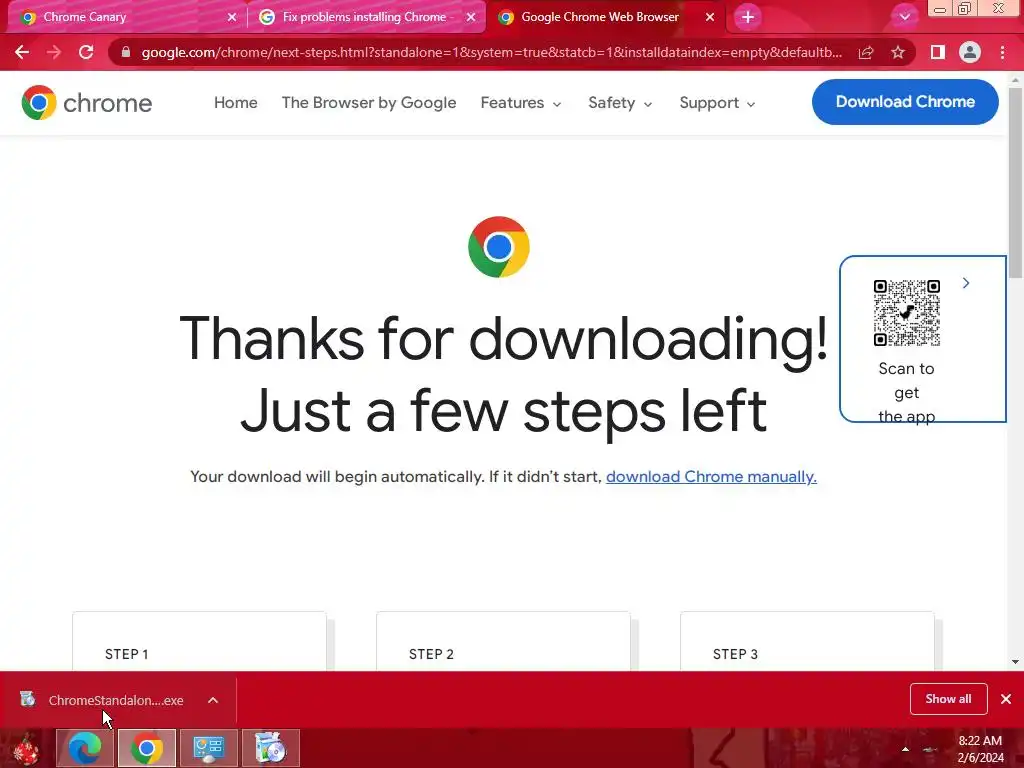Image resolution: width=1024 pixels, height=768 pixels.
Task: Click the STEP 1 card
Action: [x=199, y=641]
